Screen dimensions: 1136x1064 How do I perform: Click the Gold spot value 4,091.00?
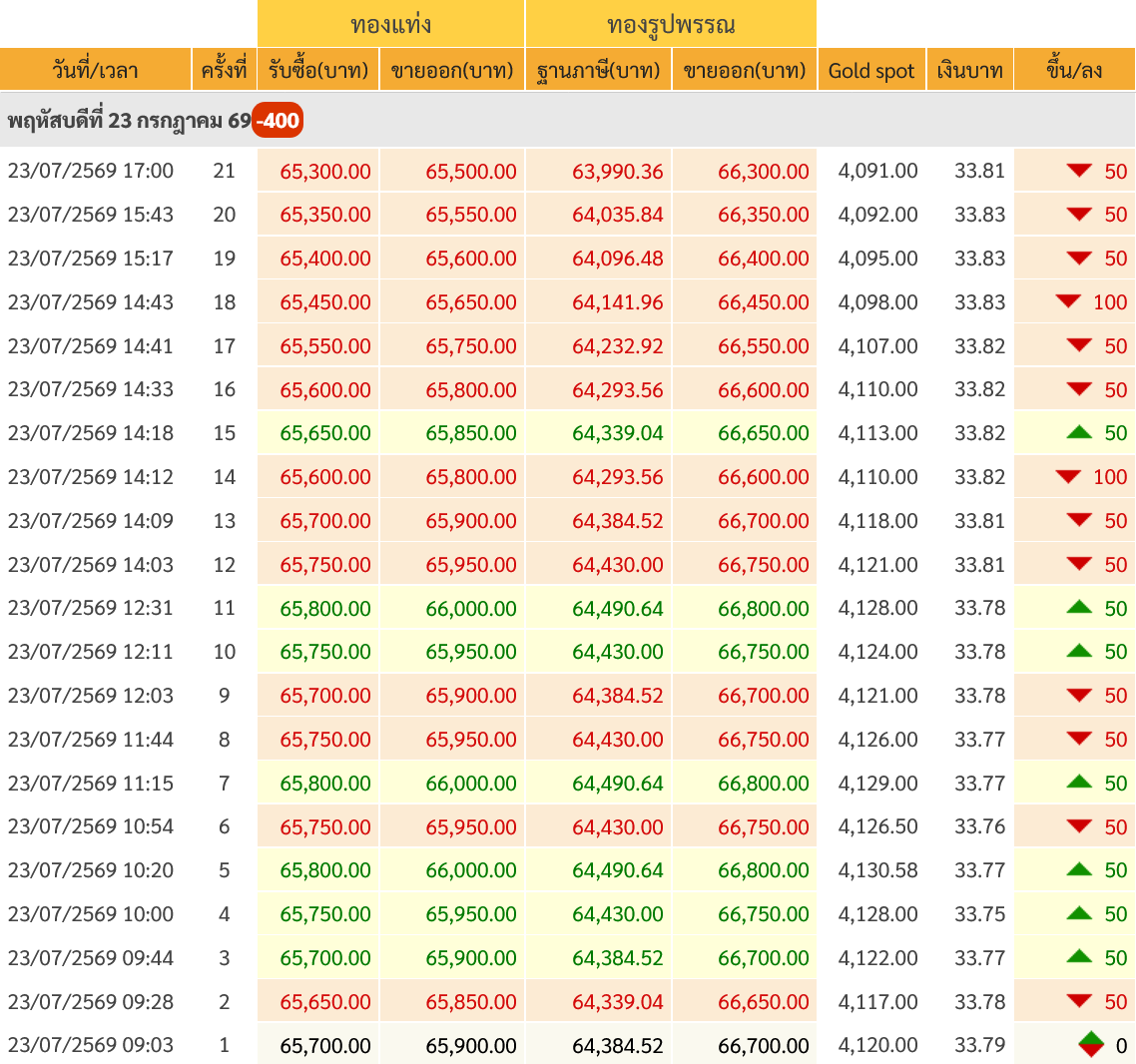(877, 171)
